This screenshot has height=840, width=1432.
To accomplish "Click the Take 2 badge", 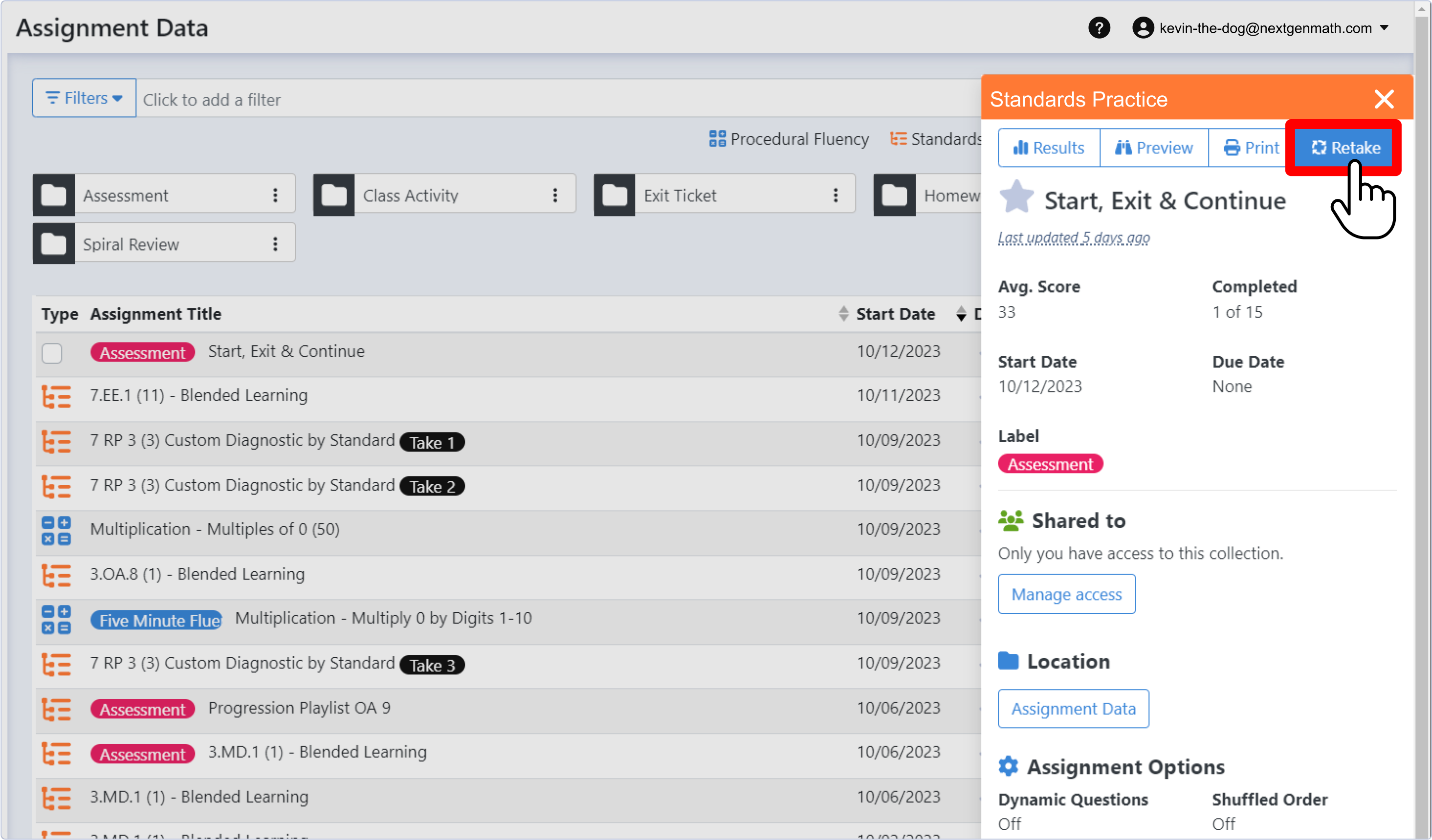I will click(433, 486).
